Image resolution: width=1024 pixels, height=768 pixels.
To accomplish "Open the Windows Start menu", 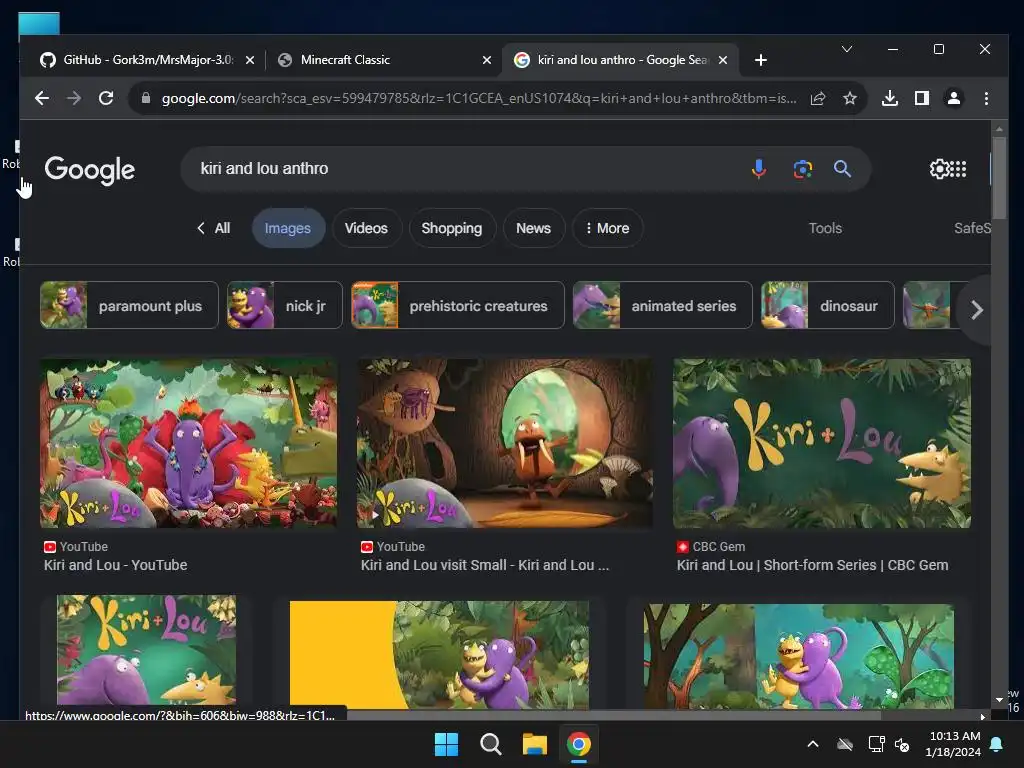I will (x=447, y=744).
